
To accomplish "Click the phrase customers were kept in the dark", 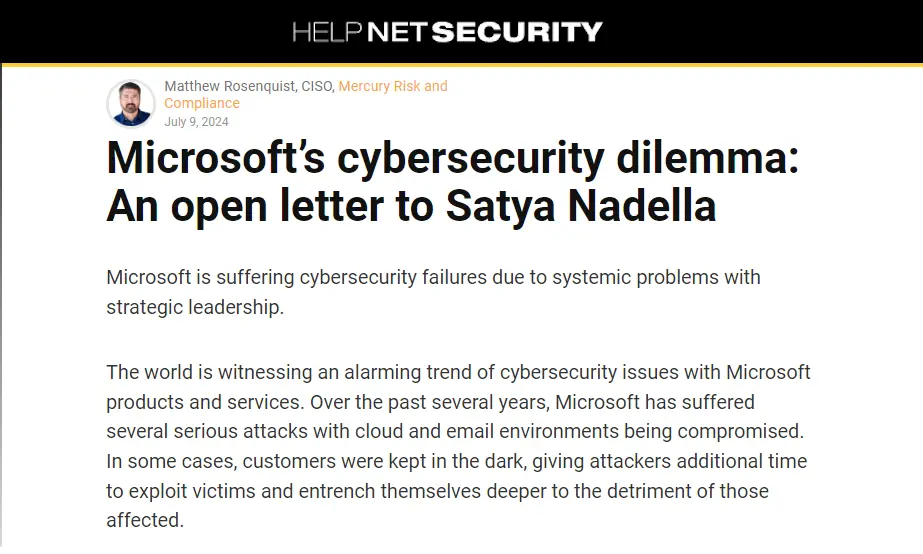I will click(383, 462).
